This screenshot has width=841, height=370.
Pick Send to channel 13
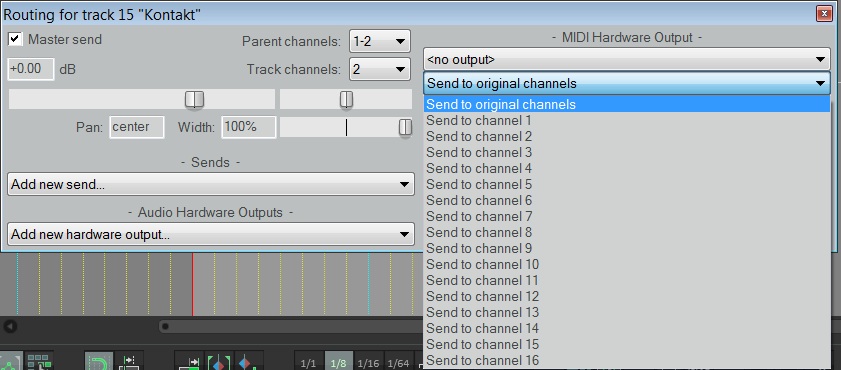pos(626,312)
